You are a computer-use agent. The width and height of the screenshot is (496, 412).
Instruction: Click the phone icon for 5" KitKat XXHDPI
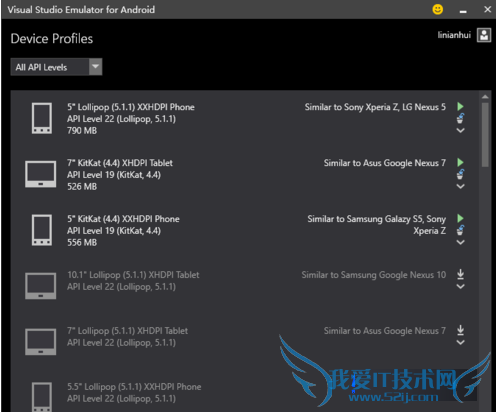coord(42,230)
